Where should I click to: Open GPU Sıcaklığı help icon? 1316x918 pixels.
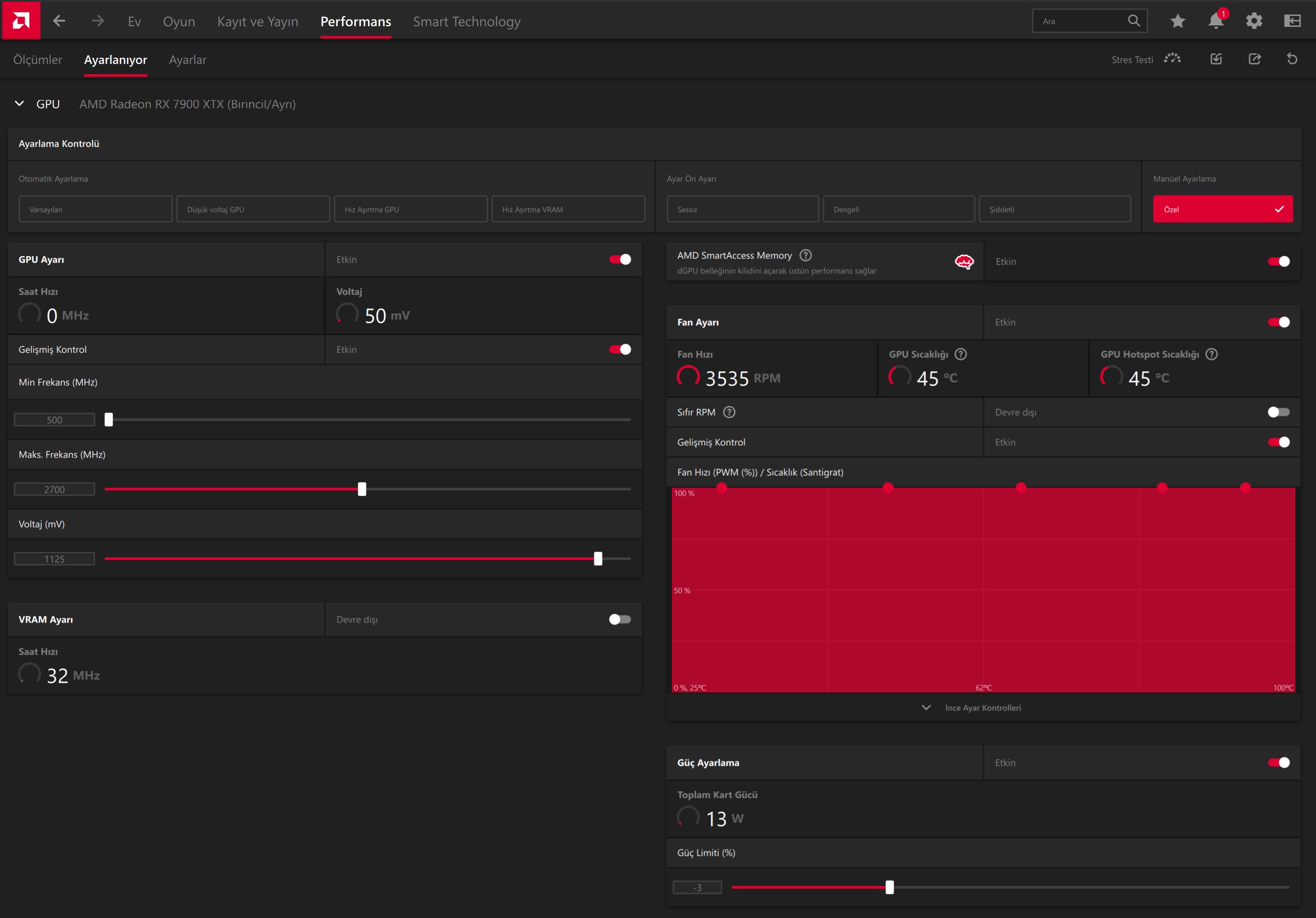[961, 354]
